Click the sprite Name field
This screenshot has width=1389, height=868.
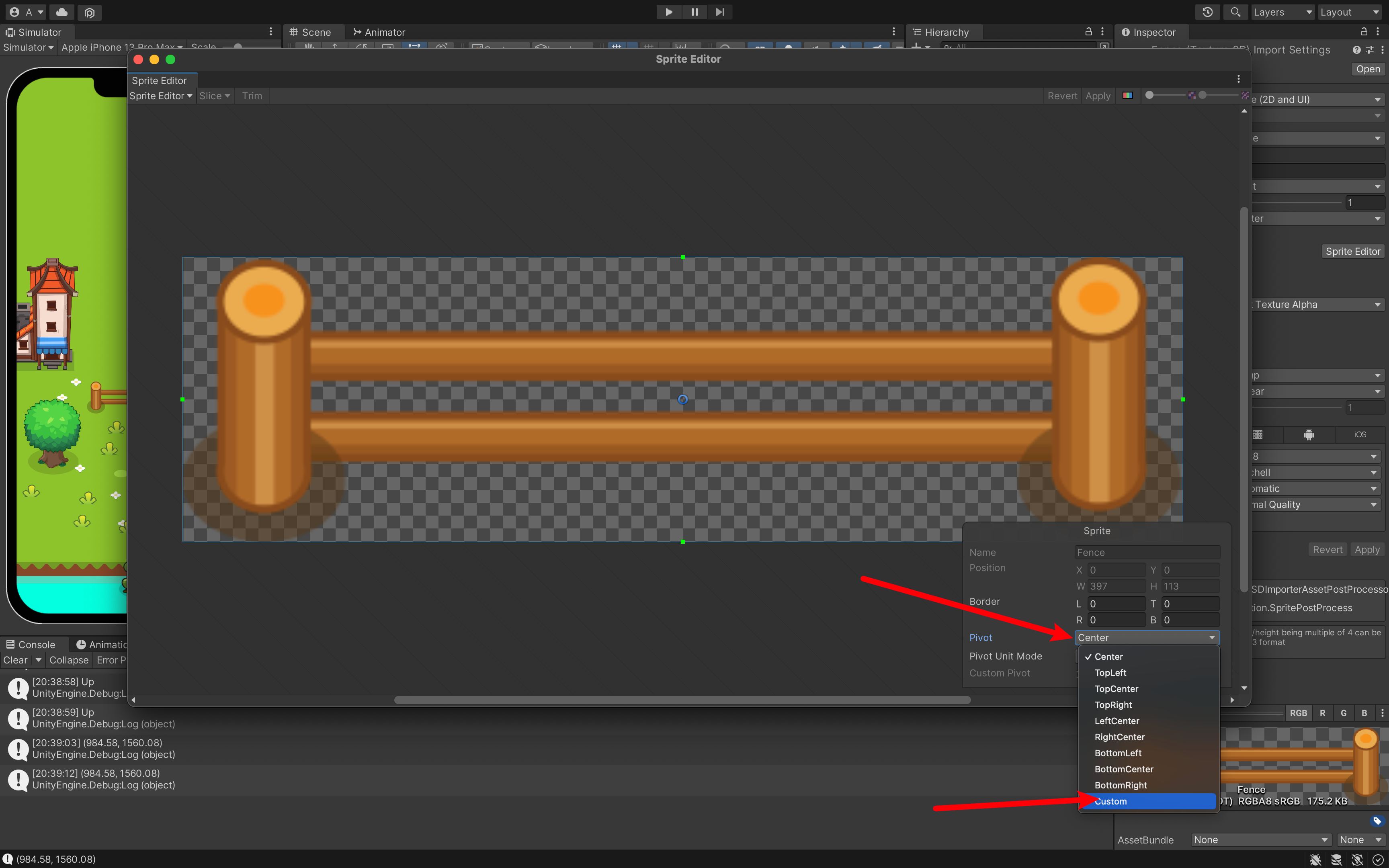click(x=1147, y=552)
